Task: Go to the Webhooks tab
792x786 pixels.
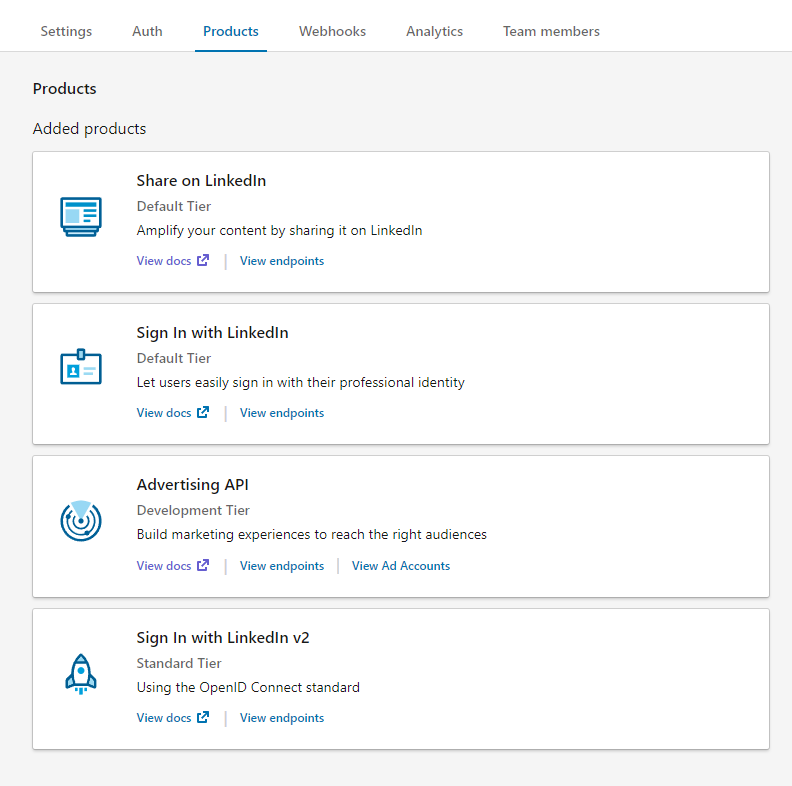Action: [332, 31]
